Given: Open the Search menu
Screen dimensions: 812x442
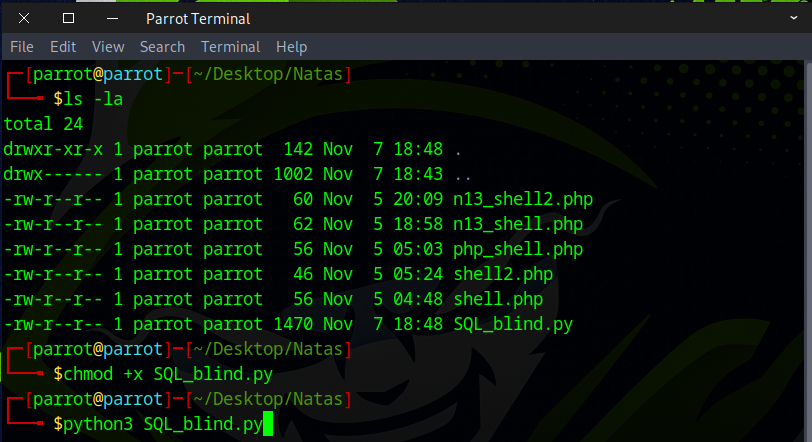Looking at the screenshot, I should (162, 47).
